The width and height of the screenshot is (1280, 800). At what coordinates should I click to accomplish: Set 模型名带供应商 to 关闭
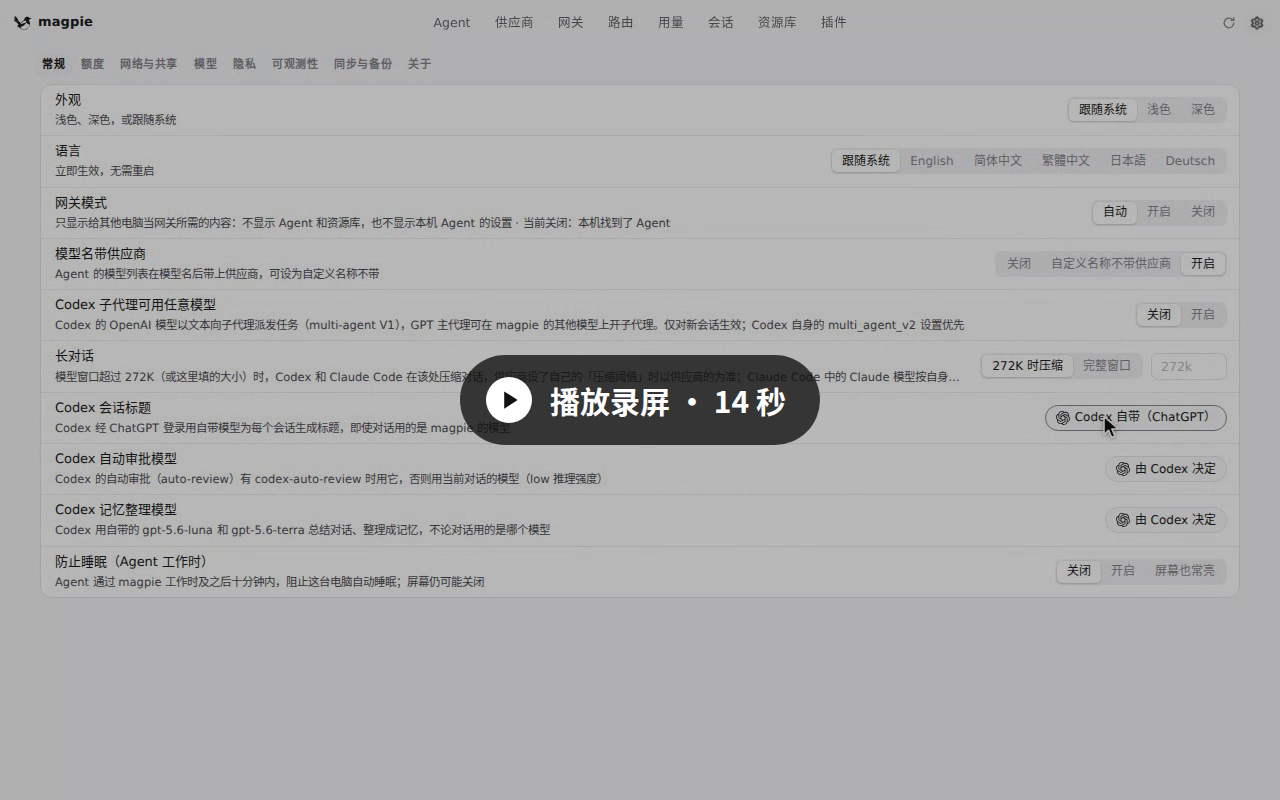coord(1019,263)
